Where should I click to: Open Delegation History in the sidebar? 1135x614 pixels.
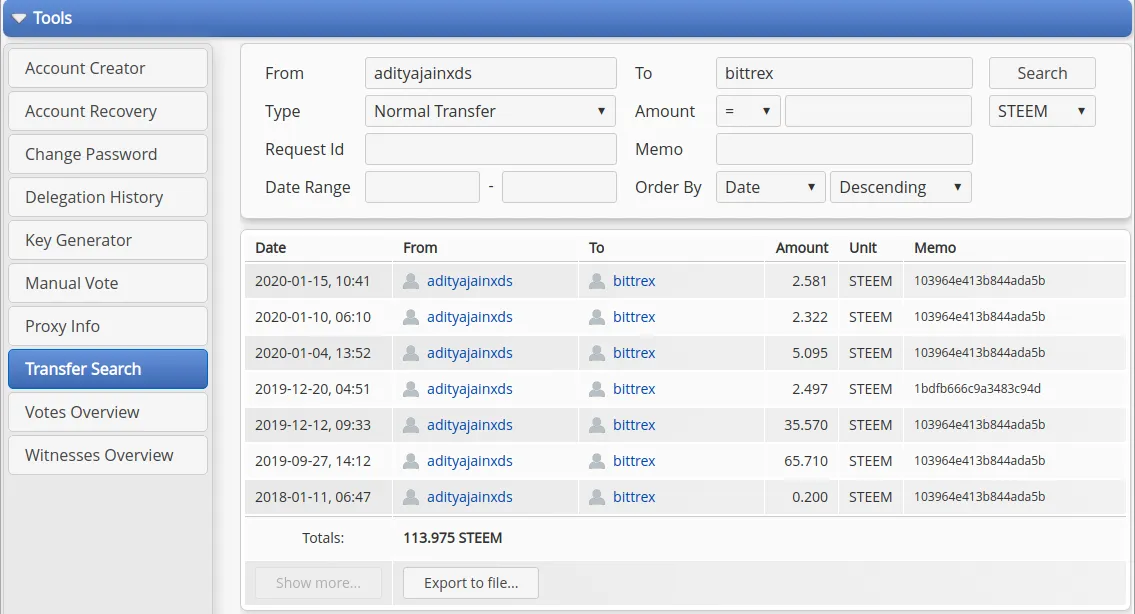pos(108,197)
